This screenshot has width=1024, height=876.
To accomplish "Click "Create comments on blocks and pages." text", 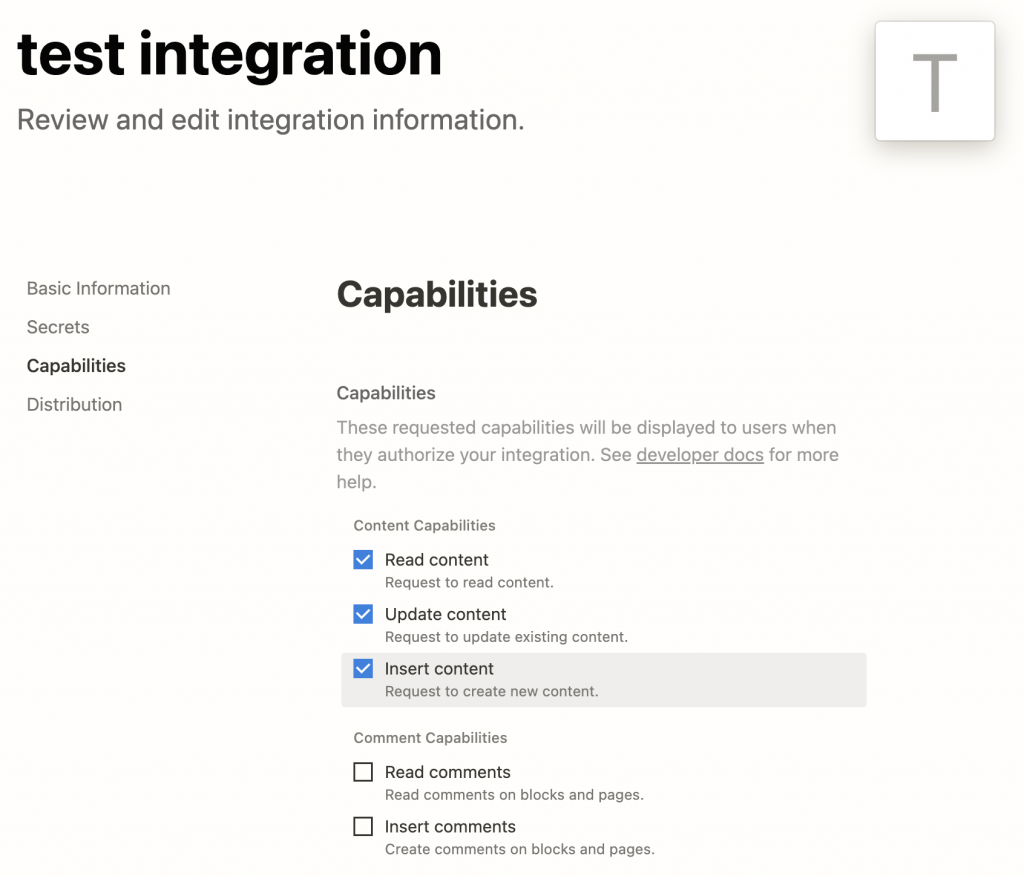I will click(519, 850).
